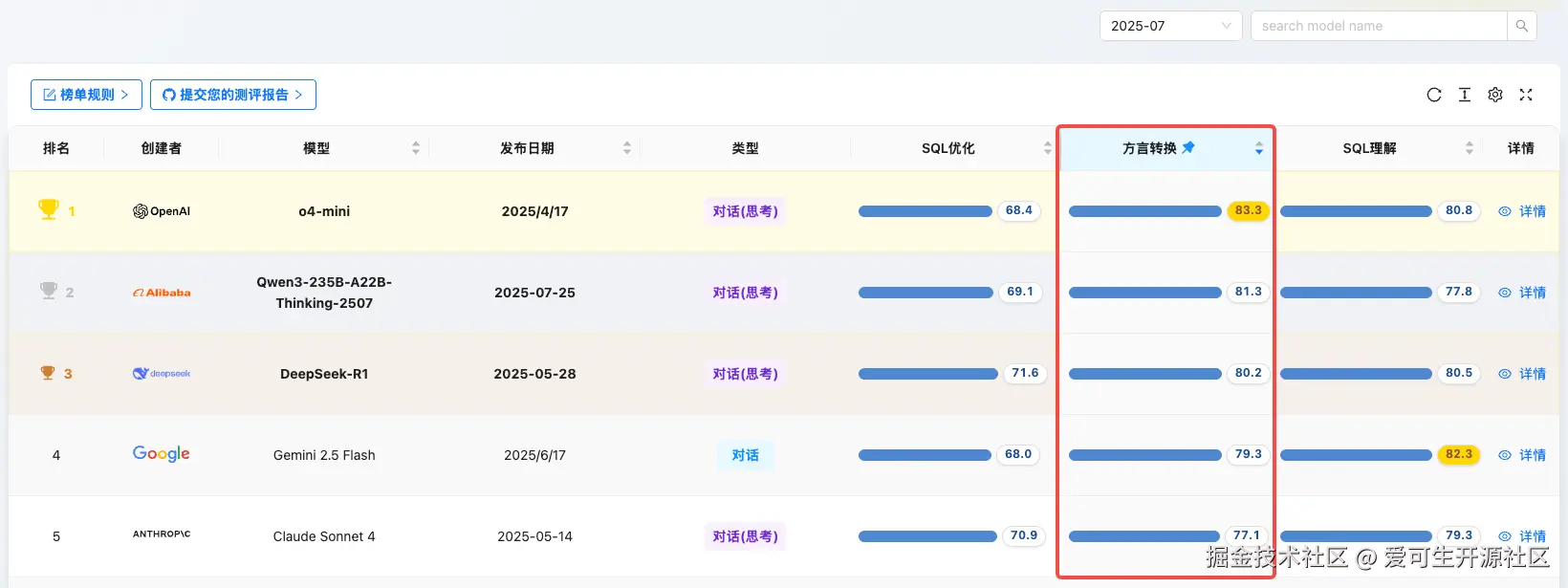Open 详情 for DeepSeek-R1
The image size is (1568, 588).
tap(1522, 374)
